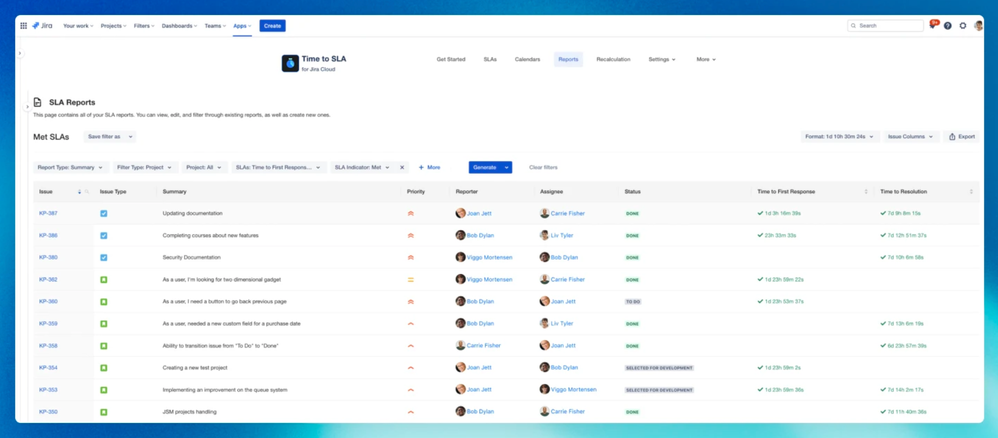Click Liv Tyler's avatar in the KP-386 row
Viewport: 998px width, 438px height.
click(x=544, y=236)
